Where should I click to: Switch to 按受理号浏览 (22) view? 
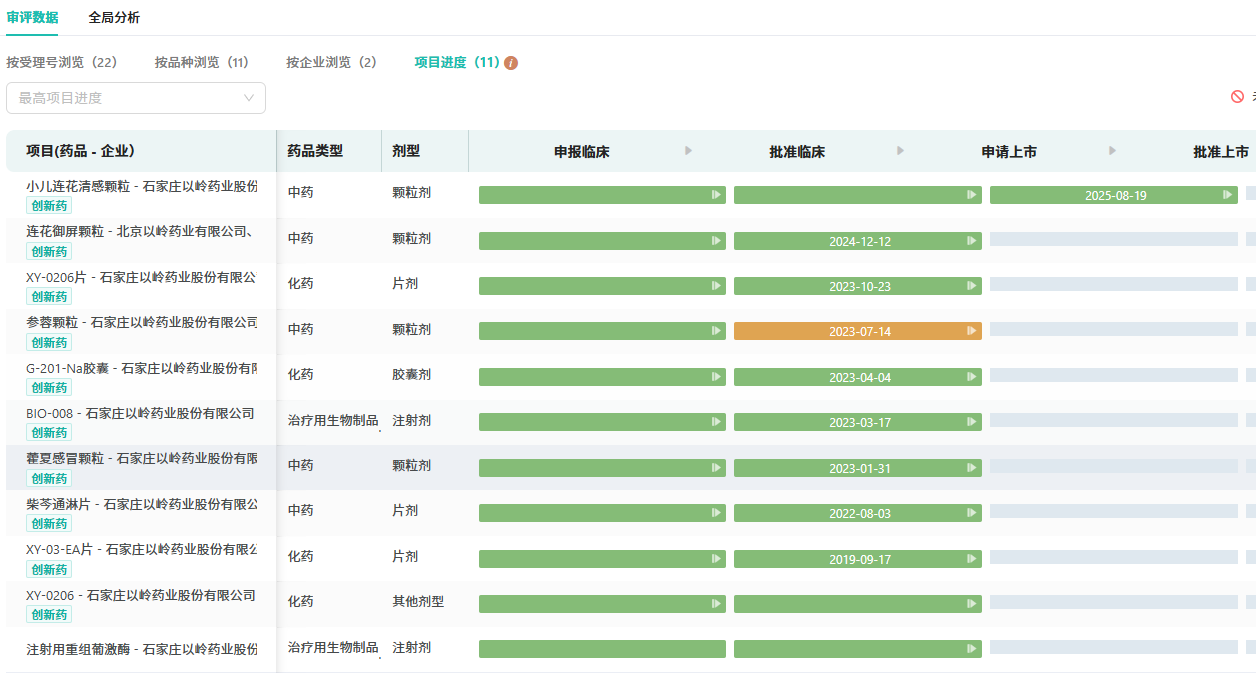pyautogui.click(x=62, y=62)
